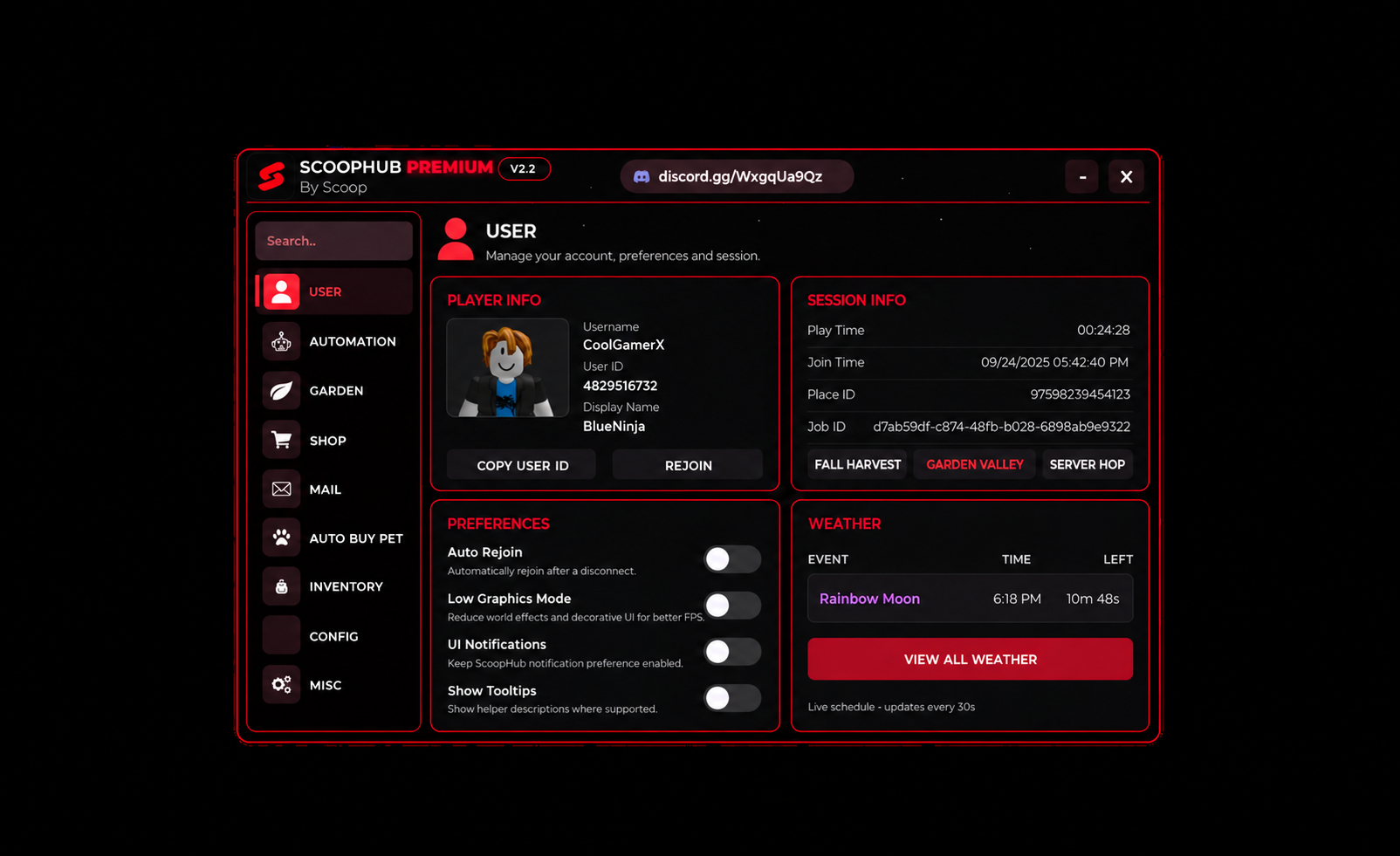The image size is (1400, 856).
Task: Minimize the ScoopHub window with dash button
Action: click(1082, 177)
